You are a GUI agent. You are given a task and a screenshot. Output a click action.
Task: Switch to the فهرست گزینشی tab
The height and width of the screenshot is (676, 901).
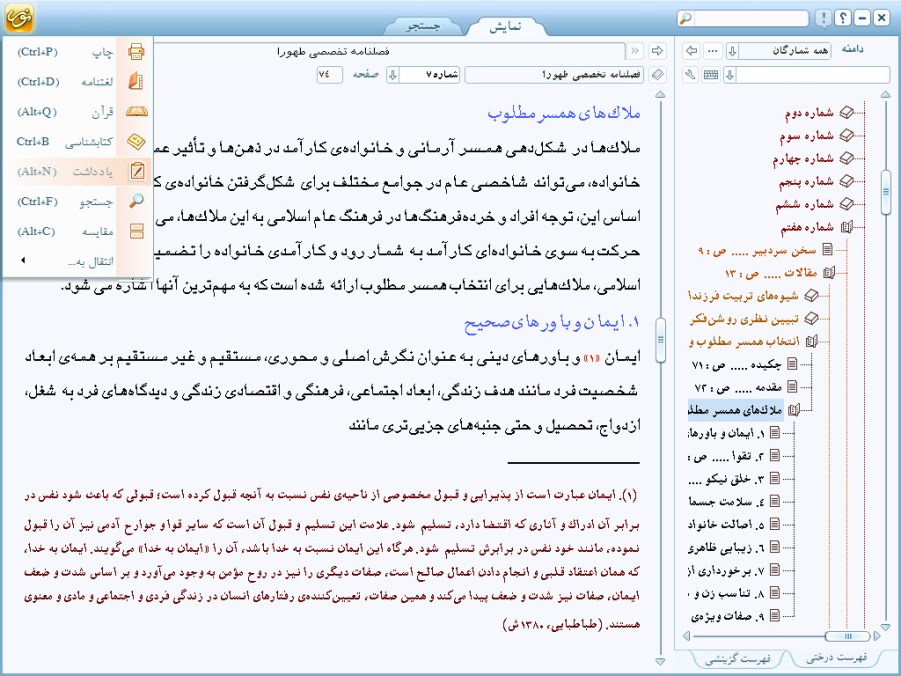click(738, 659)
